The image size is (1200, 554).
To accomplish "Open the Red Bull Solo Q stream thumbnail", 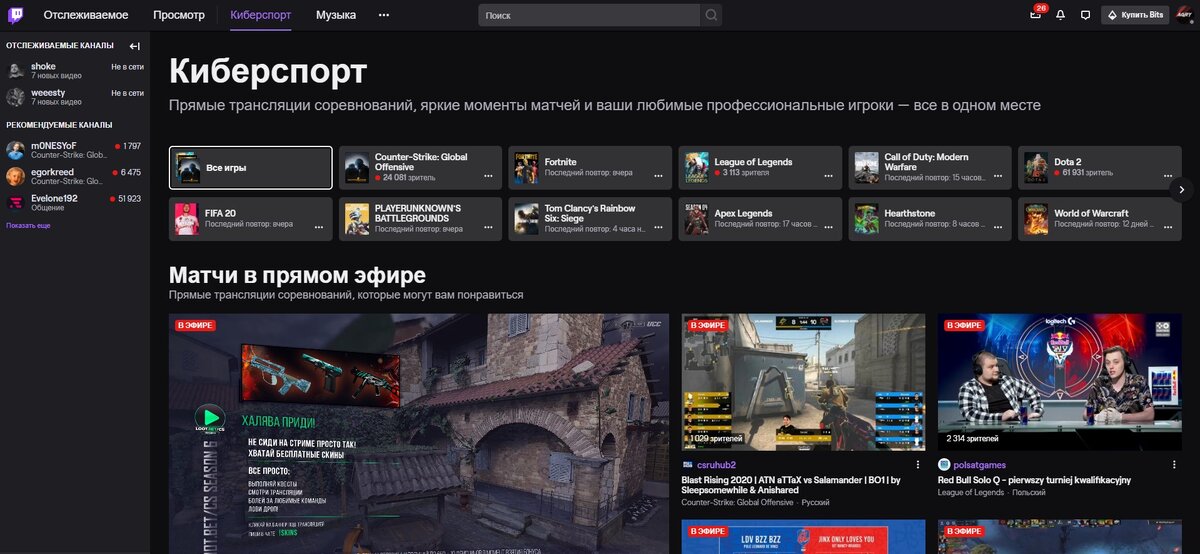I will tap(1059, 383).
